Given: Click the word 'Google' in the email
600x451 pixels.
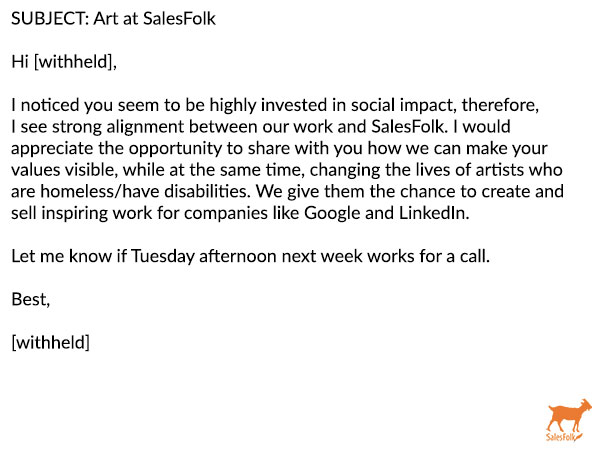Looking at the screenshot, I should click(332, 213).
